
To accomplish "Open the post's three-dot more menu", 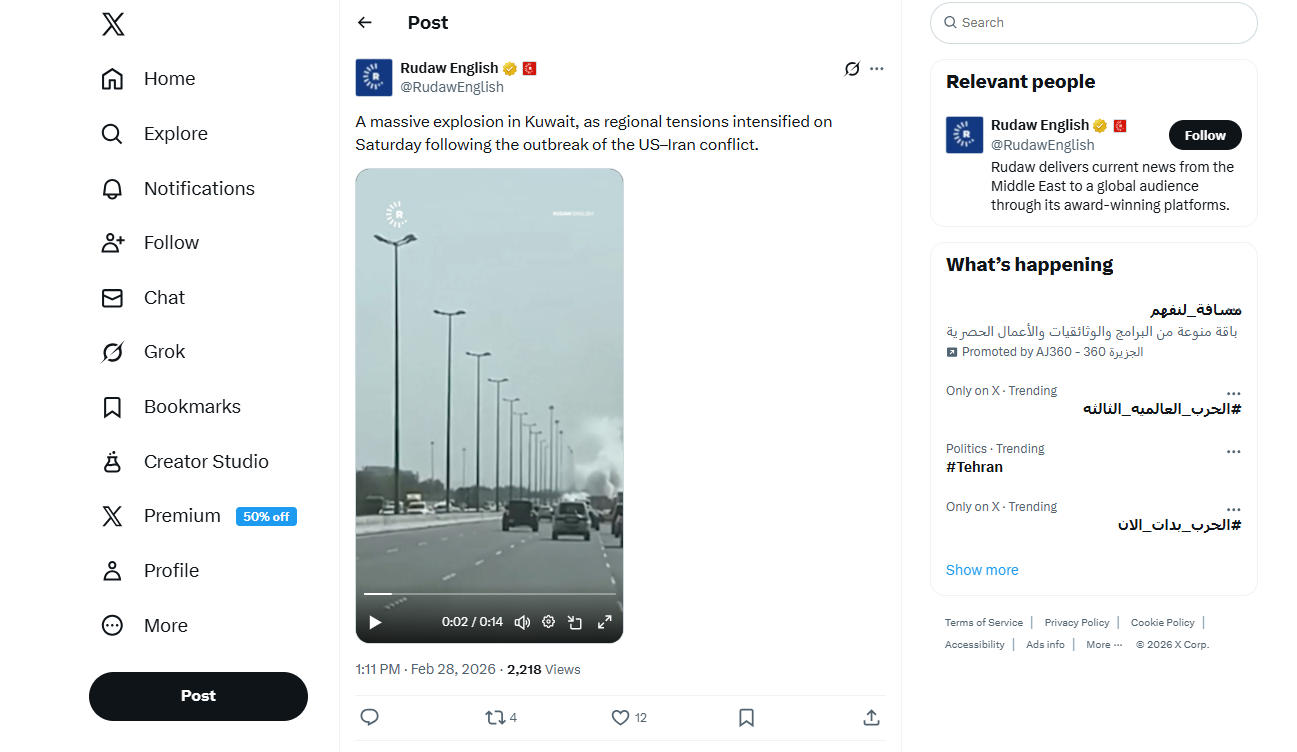I will [x=877, y=69].
